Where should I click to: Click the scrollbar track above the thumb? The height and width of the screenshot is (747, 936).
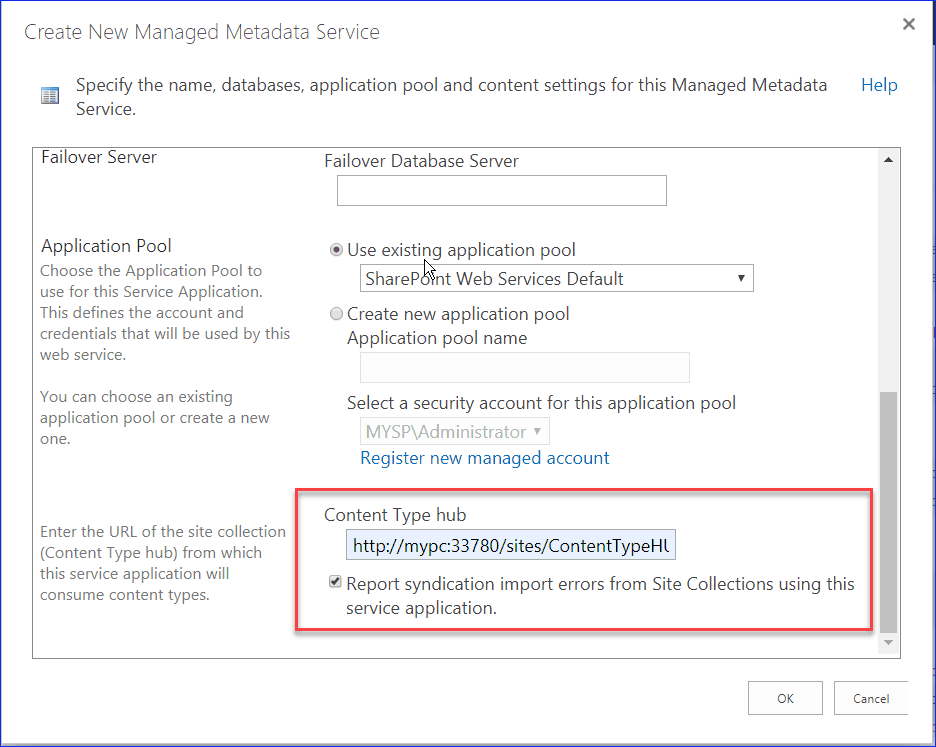click(888, 279)
